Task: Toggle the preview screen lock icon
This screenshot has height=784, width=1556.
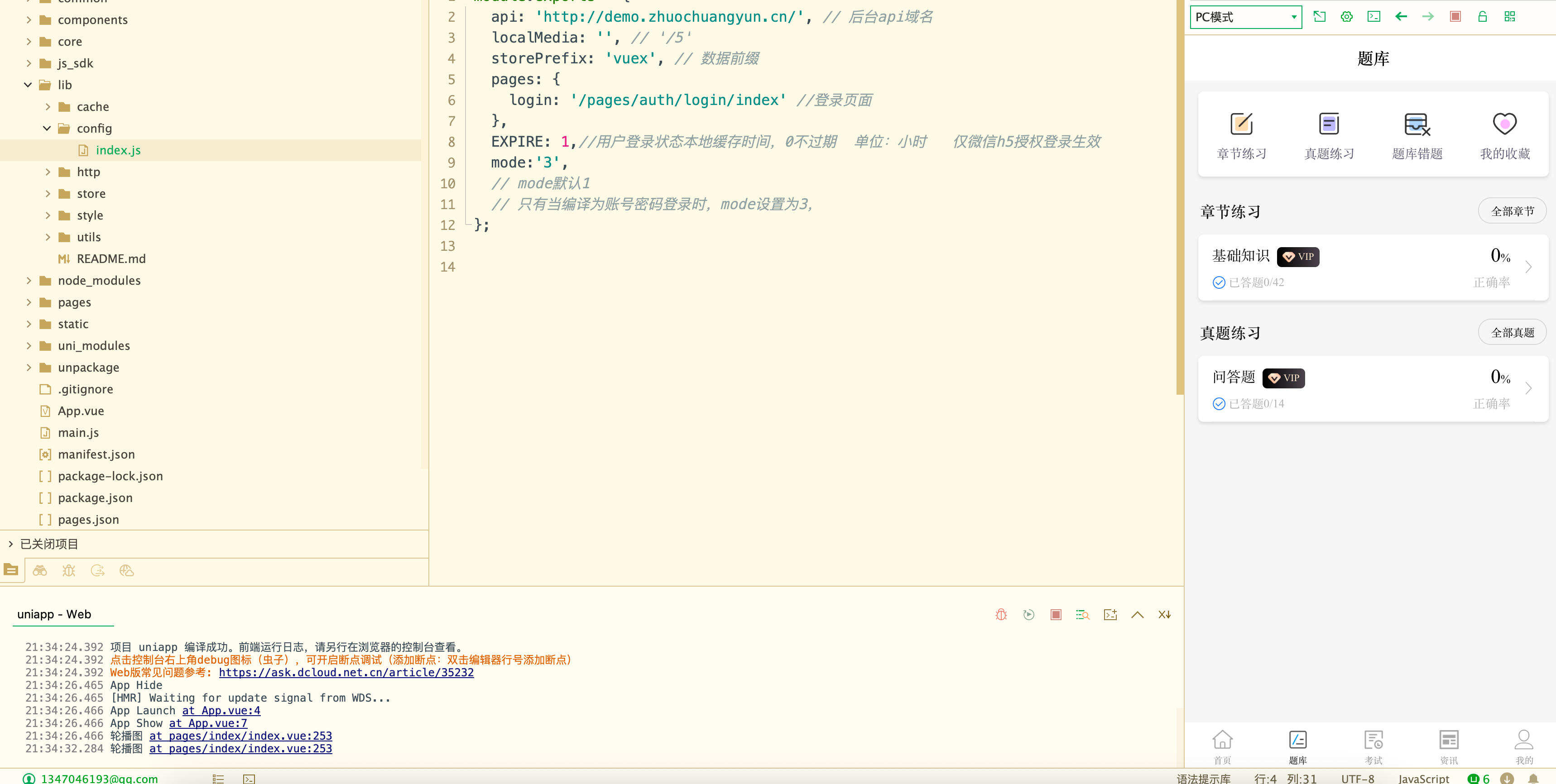Action: [x=1482, y=16]
